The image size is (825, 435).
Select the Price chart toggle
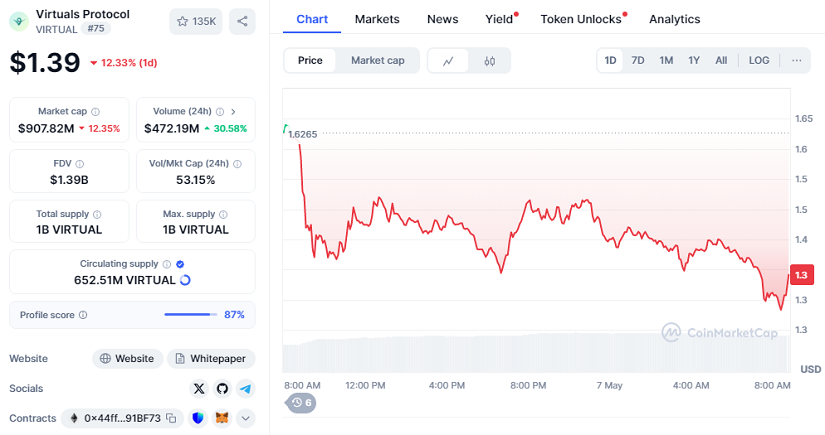point(310,60)
